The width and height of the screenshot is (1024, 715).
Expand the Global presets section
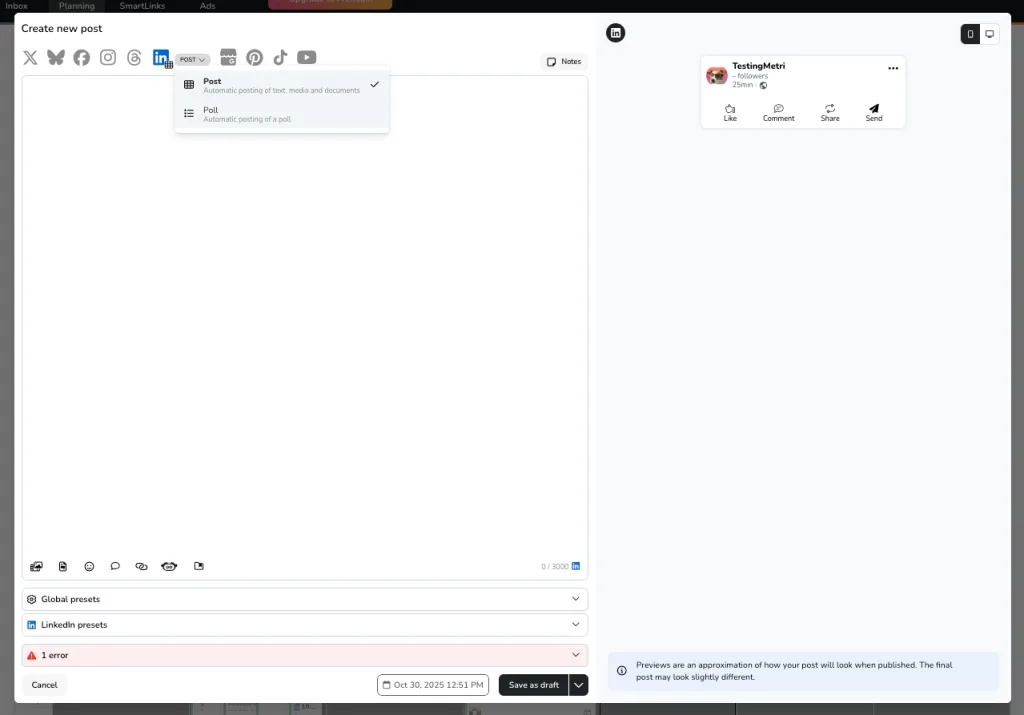304,599
